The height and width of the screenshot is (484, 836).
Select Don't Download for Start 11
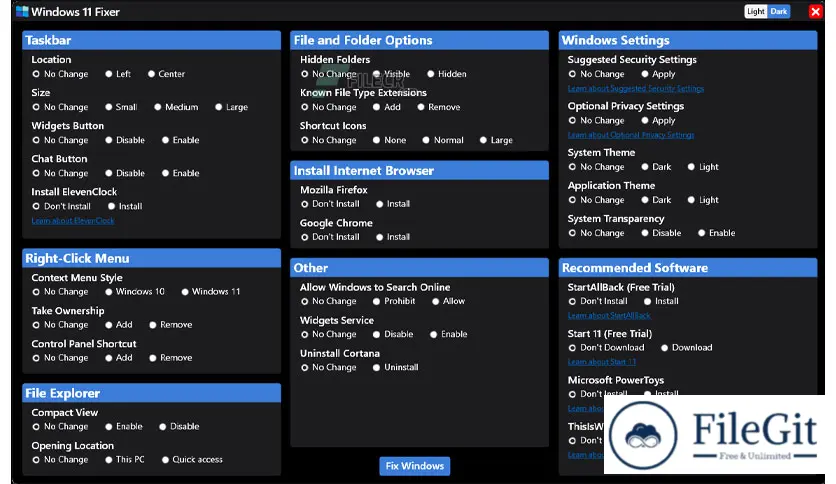click(x=606, y=348)
